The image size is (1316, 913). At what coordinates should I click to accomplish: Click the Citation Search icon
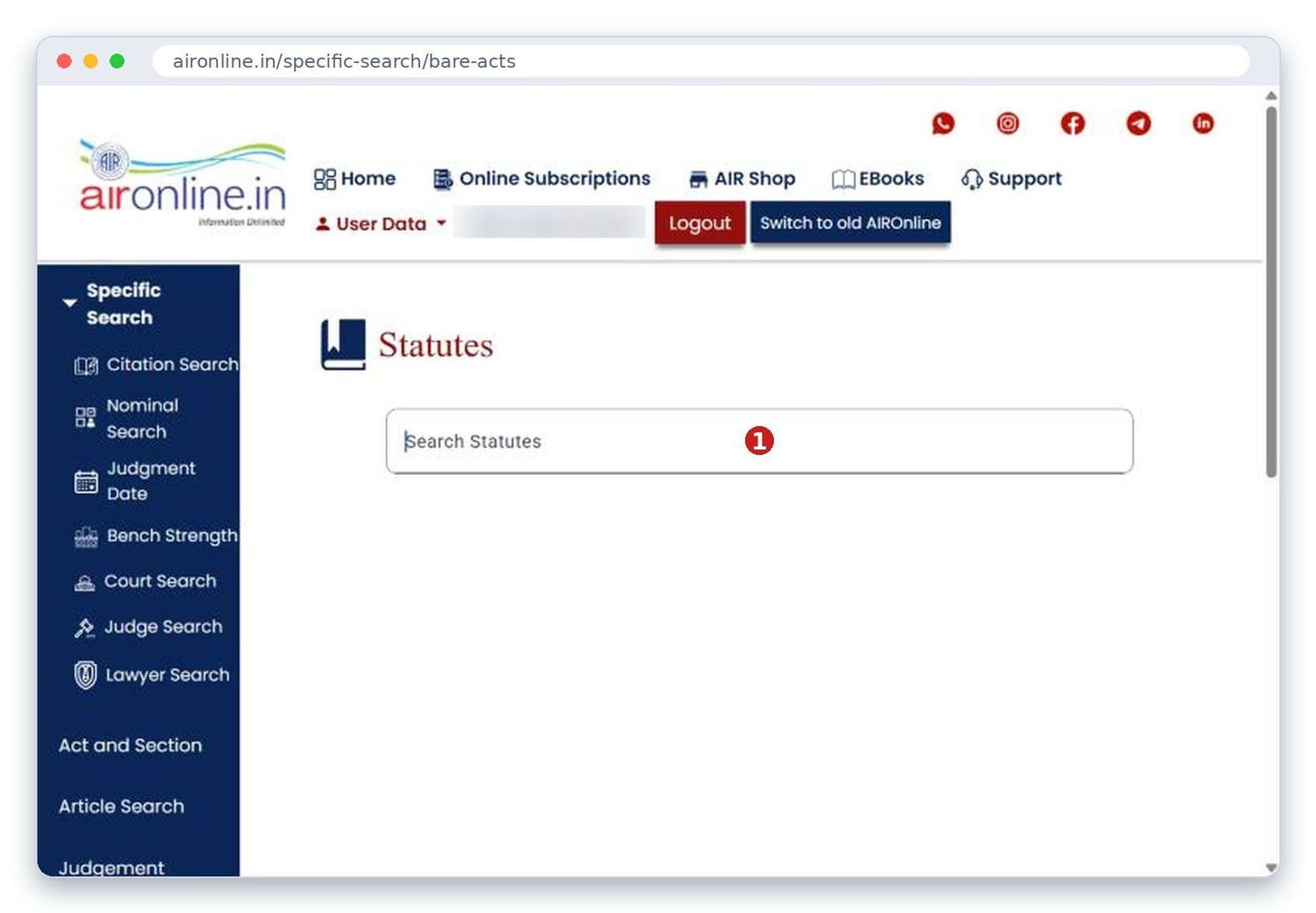[x=86, y=366]
